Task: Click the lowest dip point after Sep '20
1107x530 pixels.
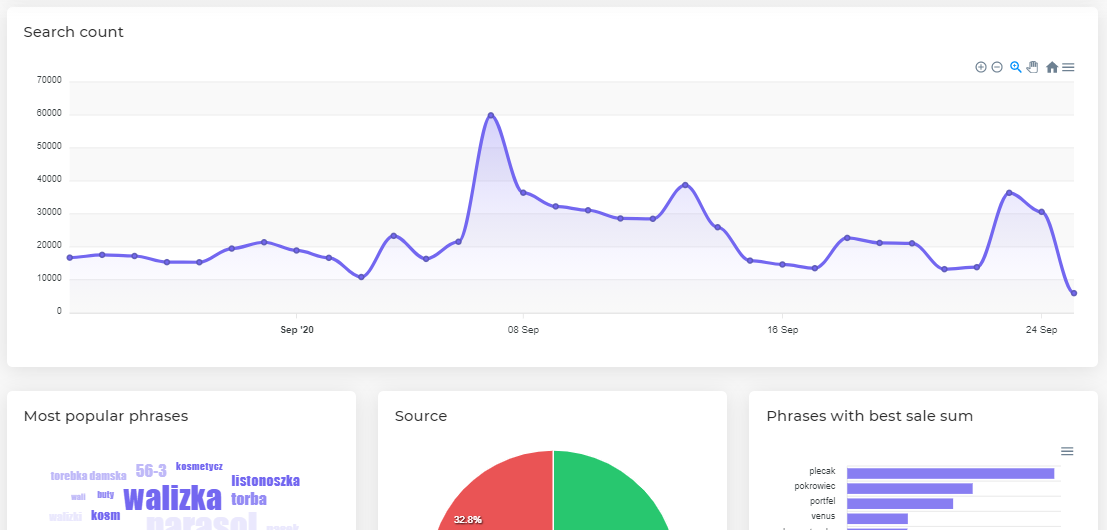Action: coord(361,277)
